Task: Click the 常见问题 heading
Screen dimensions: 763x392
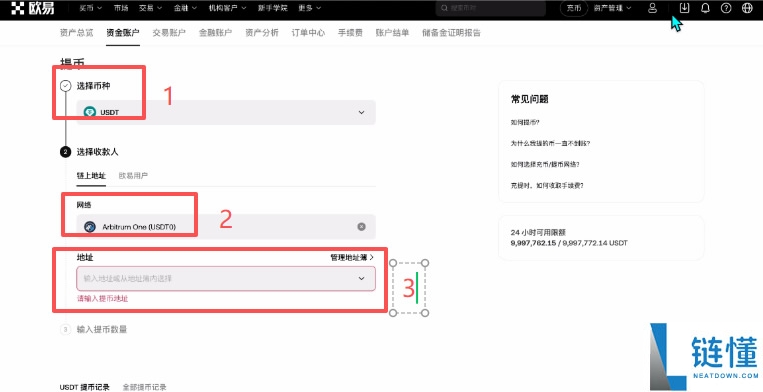Action: click(x=529, y=99)
